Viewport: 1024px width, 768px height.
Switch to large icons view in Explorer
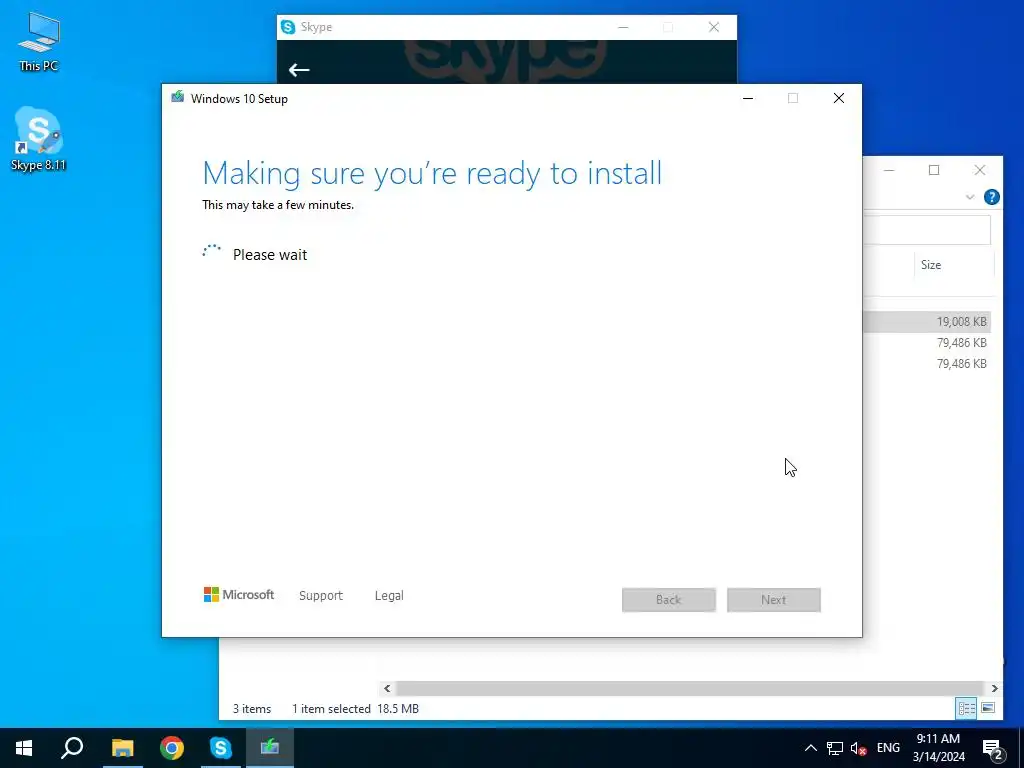pos(988,708)
